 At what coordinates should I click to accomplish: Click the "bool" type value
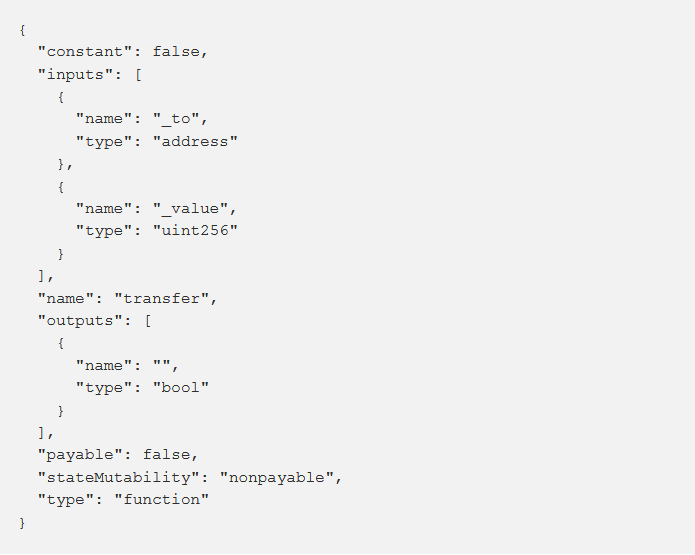(180, 387)
